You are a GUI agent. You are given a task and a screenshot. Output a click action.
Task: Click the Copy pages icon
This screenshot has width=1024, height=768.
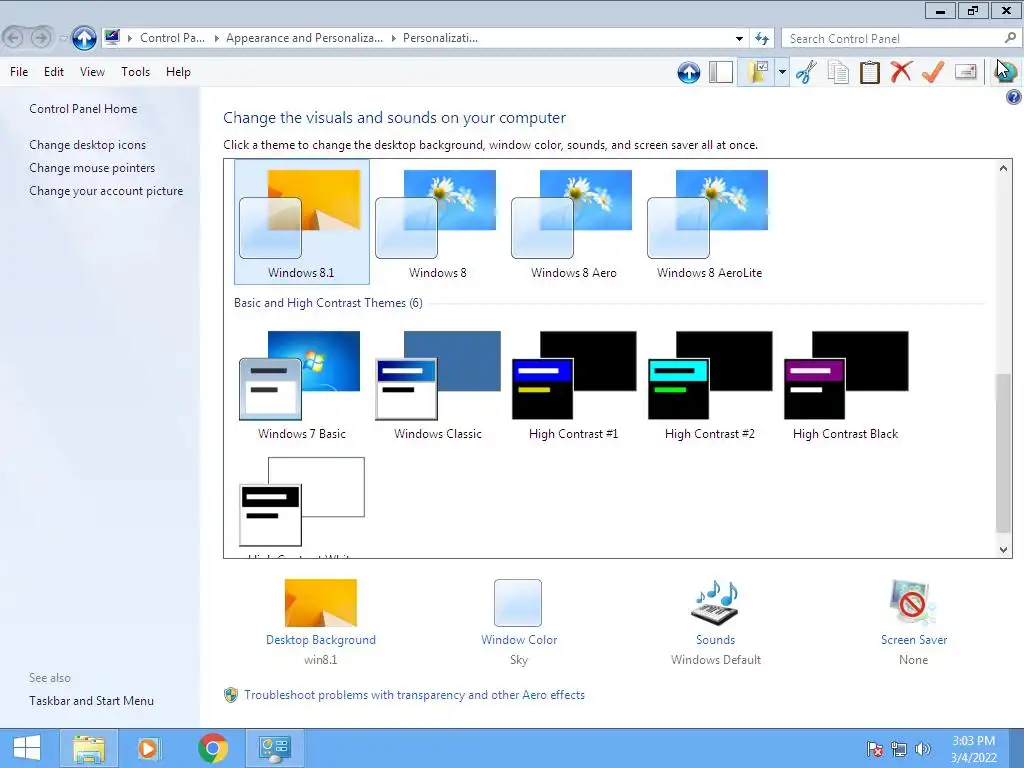click(838, 72)
